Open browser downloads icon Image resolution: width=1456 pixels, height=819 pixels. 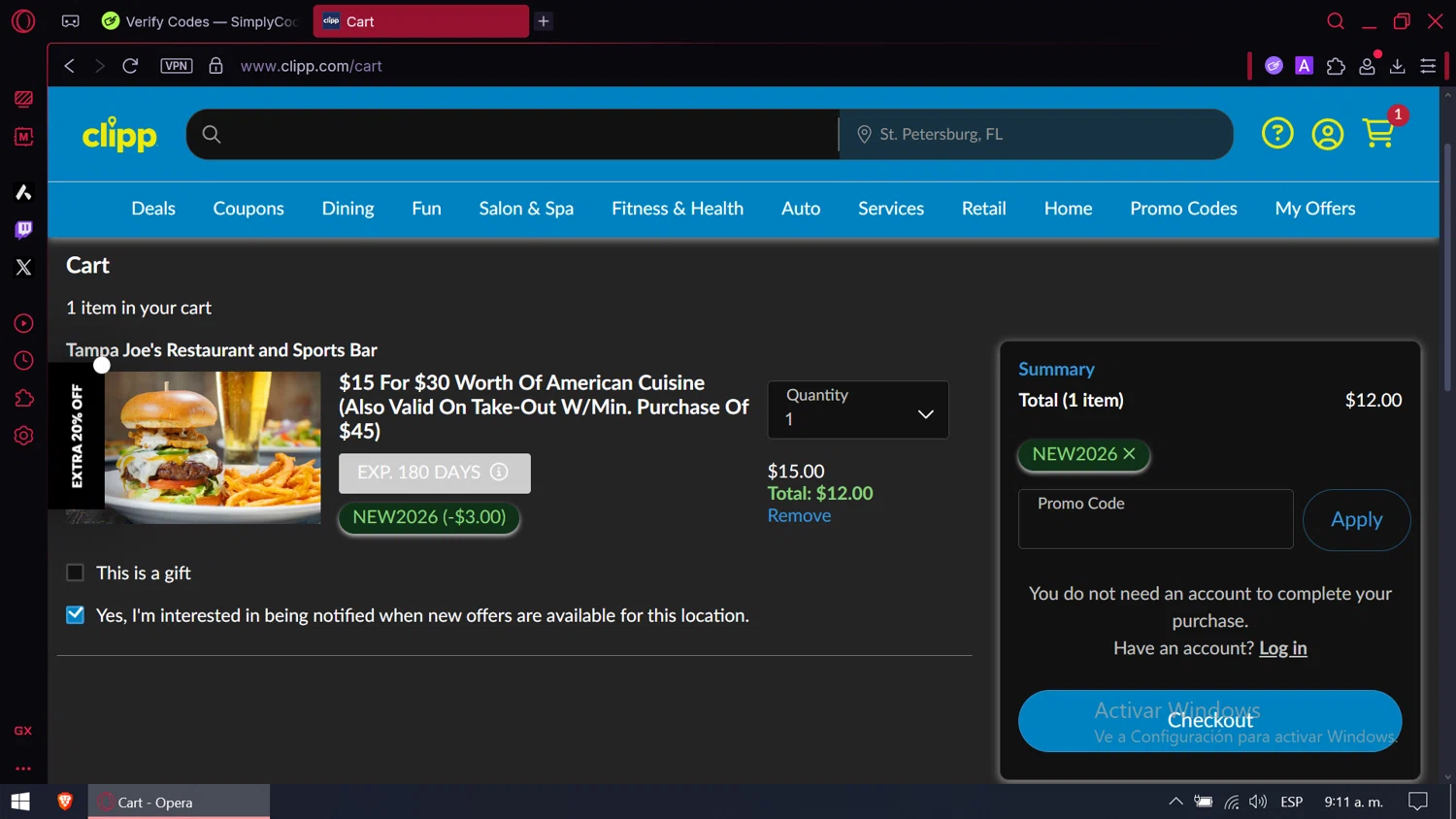coord(1398,66)
